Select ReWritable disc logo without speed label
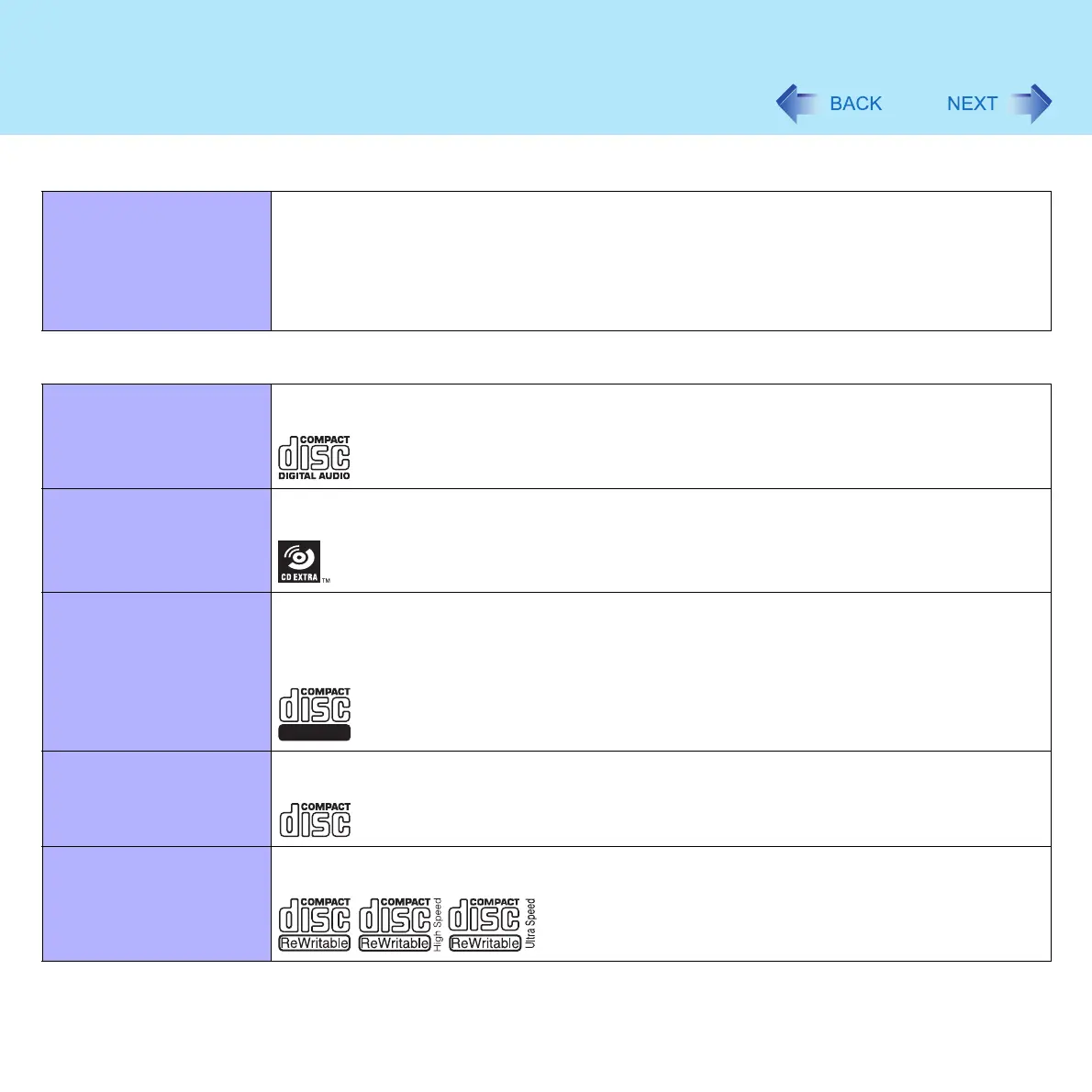Viewport: 1092px width, 1092px height. [315, 924]
